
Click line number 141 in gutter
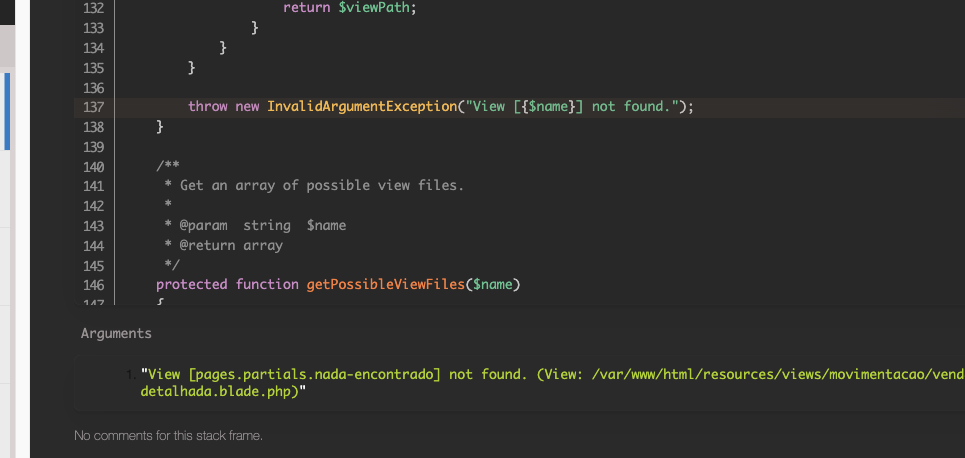click(x=94, y=186)
